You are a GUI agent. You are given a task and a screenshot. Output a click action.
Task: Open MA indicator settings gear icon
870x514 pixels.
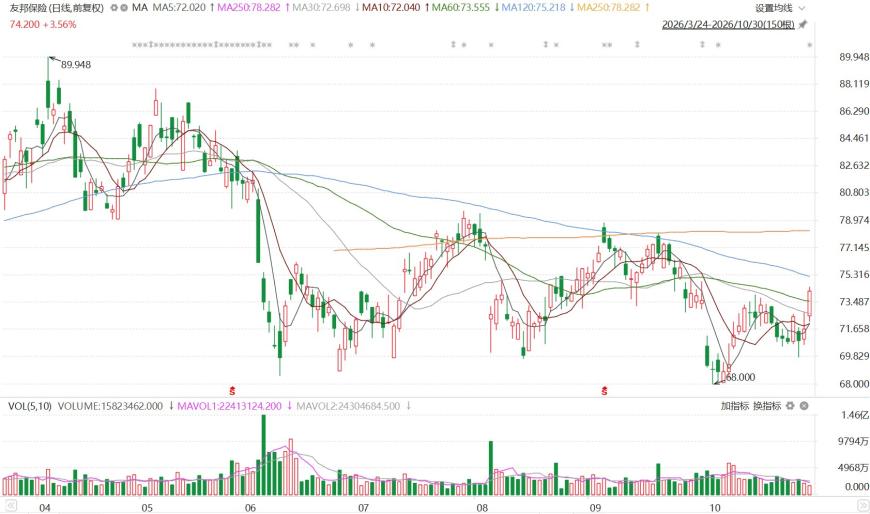pyautogui.click(x=114, y=8)
